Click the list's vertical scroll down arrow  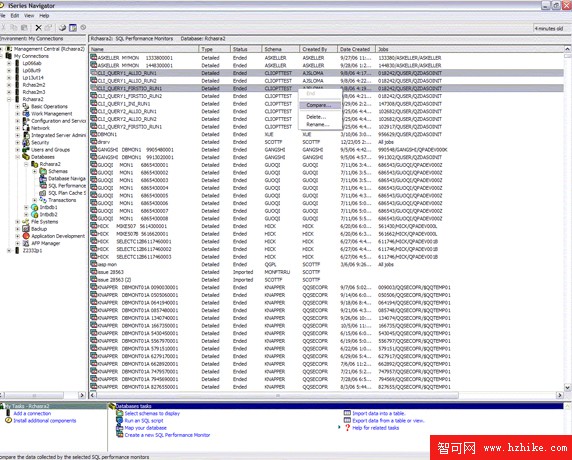[568, 387]
